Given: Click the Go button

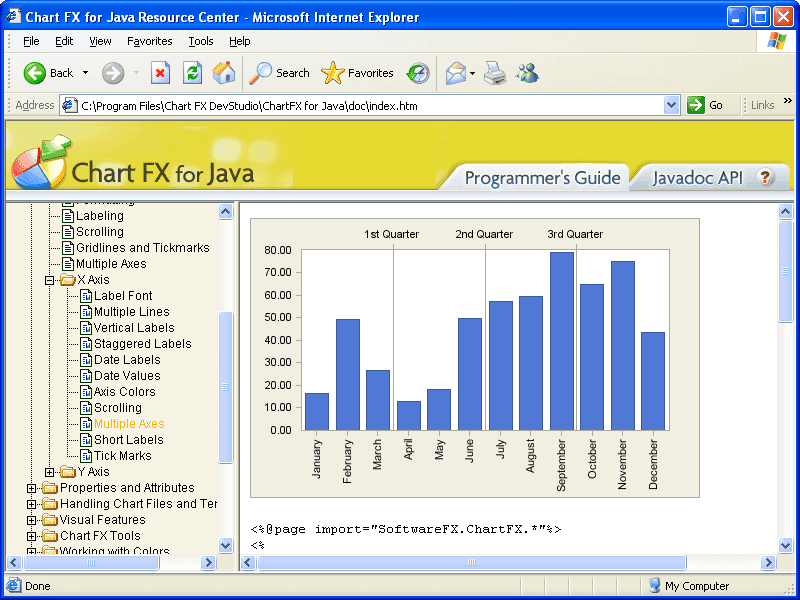Looking at the screenshot, I should [706, 105].
